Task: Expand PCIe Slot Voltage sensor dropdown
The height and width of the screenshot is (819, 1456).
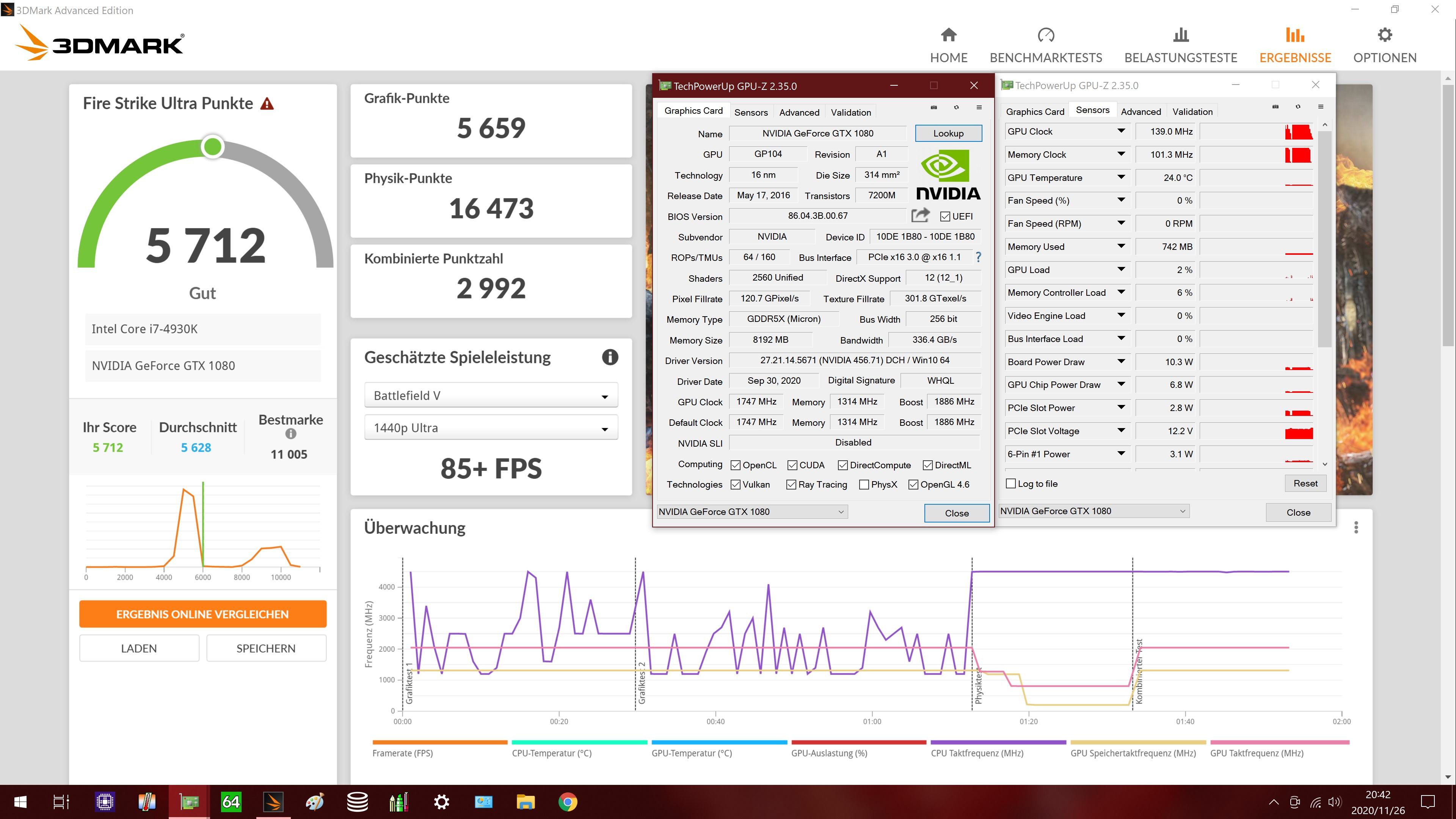Action: click(x=1121, y=431)
